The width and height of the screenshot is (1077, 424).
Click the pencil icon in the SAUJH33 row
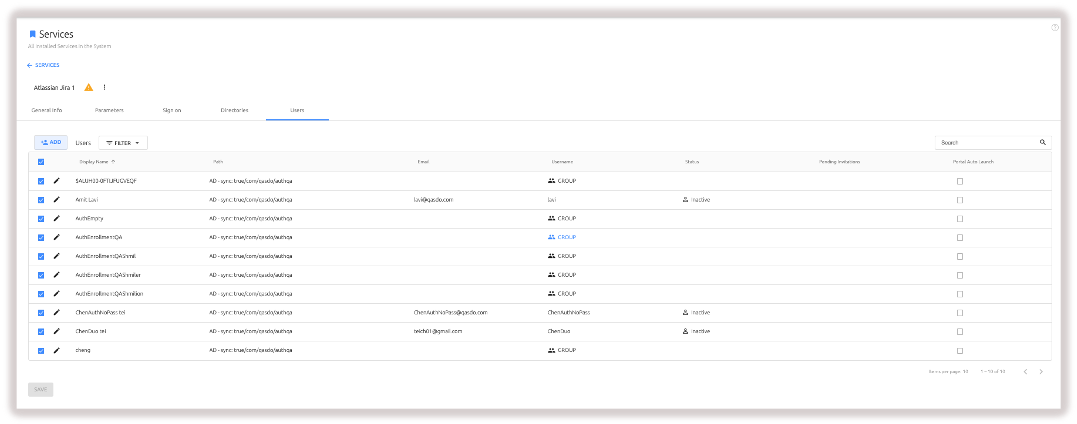coord(57,181)
